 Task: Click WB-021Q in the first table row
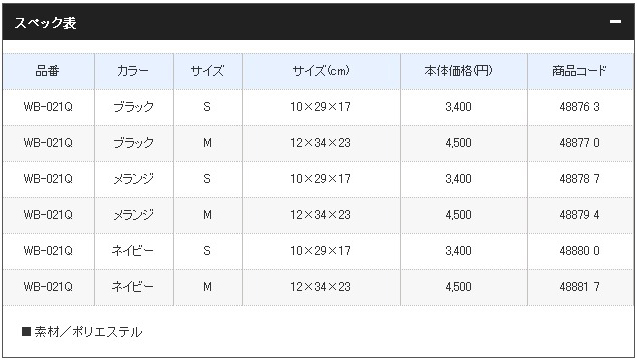(48, 107)
